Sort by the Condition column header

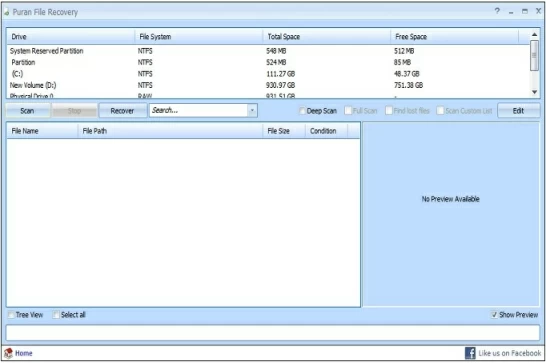tap(326, 131)
